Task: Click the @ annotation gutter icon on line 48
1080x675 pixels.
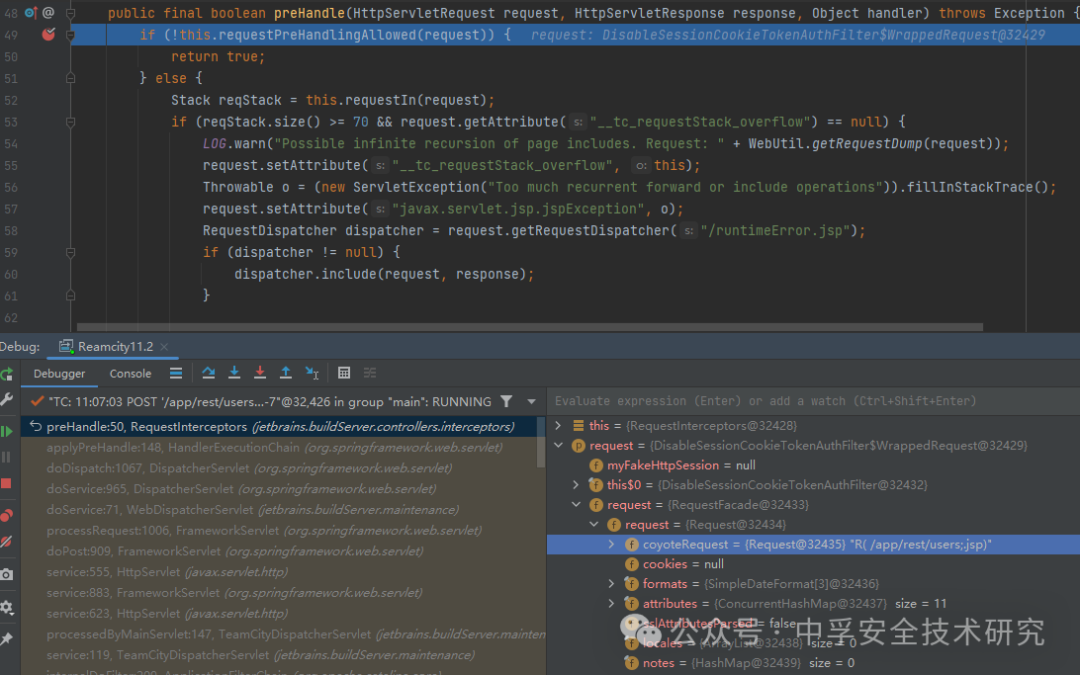Action: point(48,12)
